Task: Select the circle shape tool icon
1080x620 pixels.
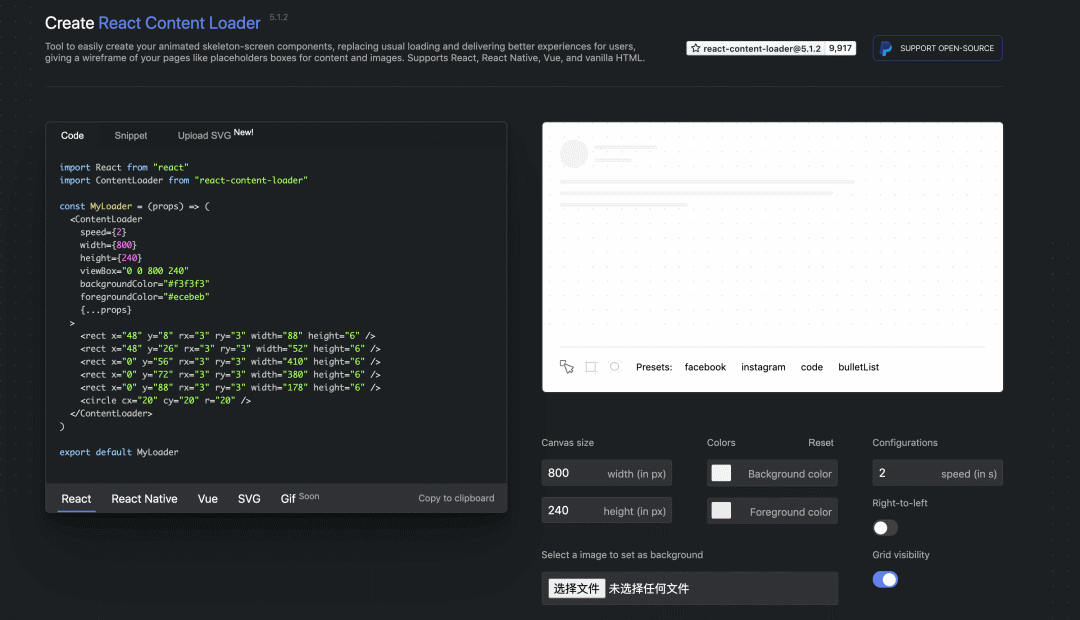Action: point(614,366)
